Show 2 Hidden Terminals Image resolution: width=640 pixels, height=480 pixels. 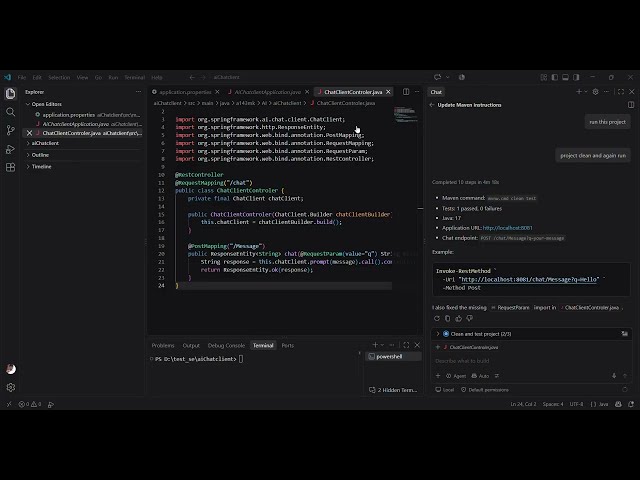tap(393, 390)
